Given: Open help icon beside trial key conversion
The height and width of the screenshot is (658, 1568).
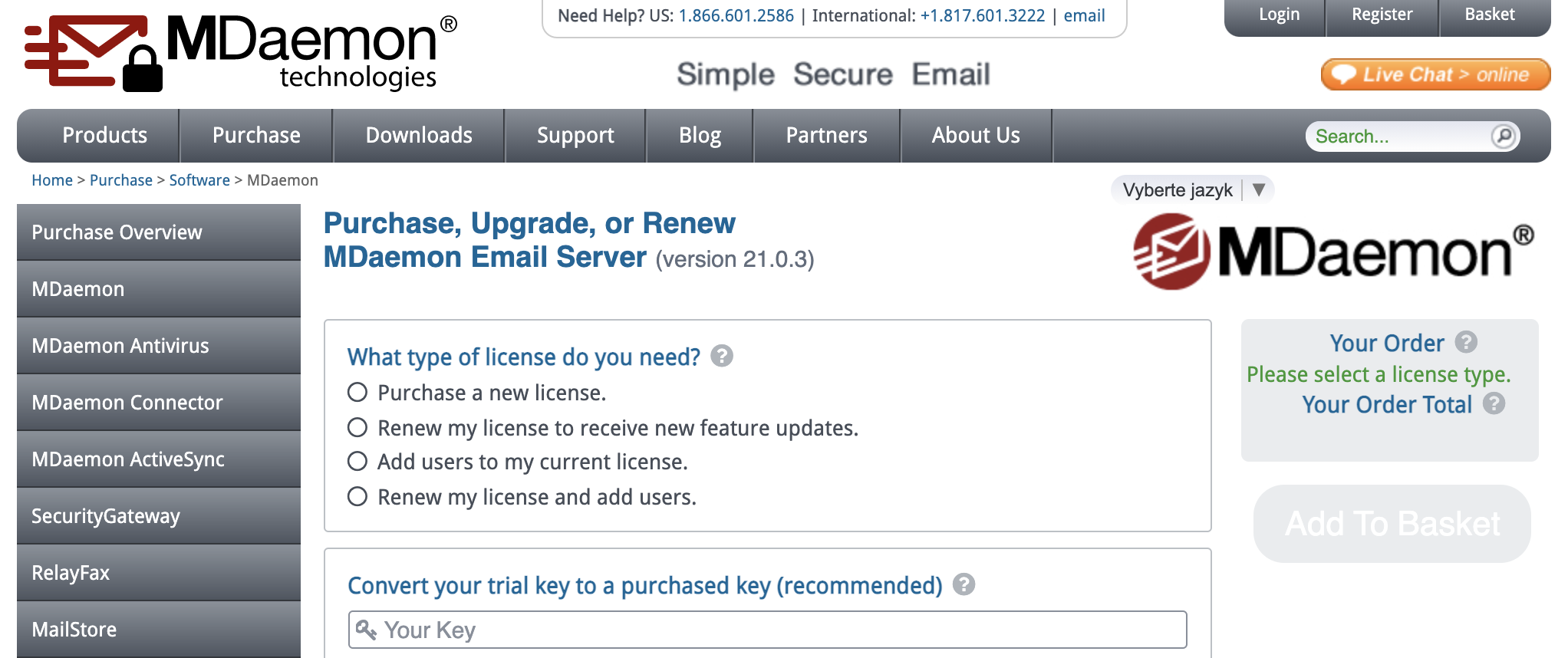Looking at the screenshot, I should coord(964,584).
